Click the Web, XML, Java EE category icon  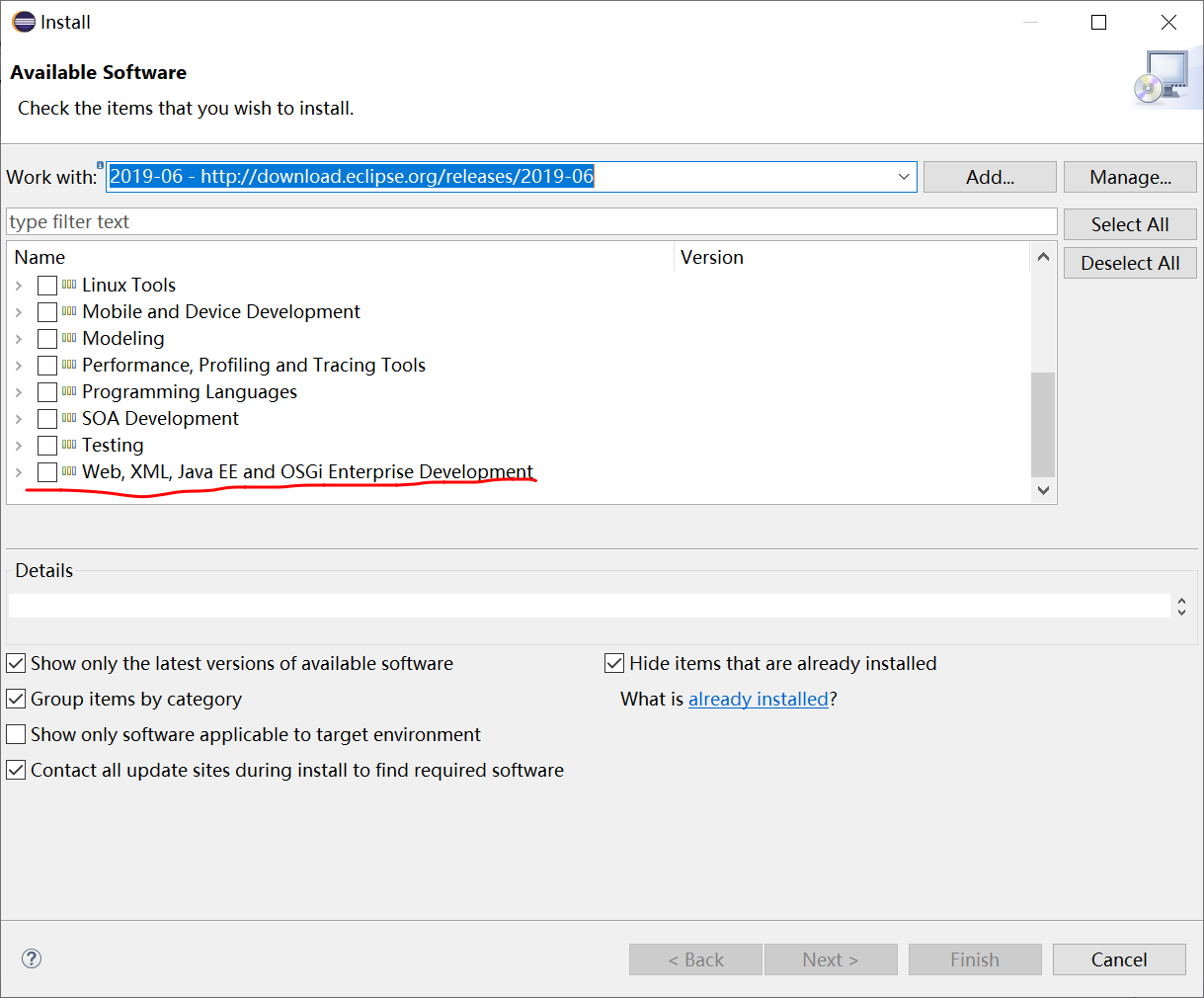click(69, 471)
